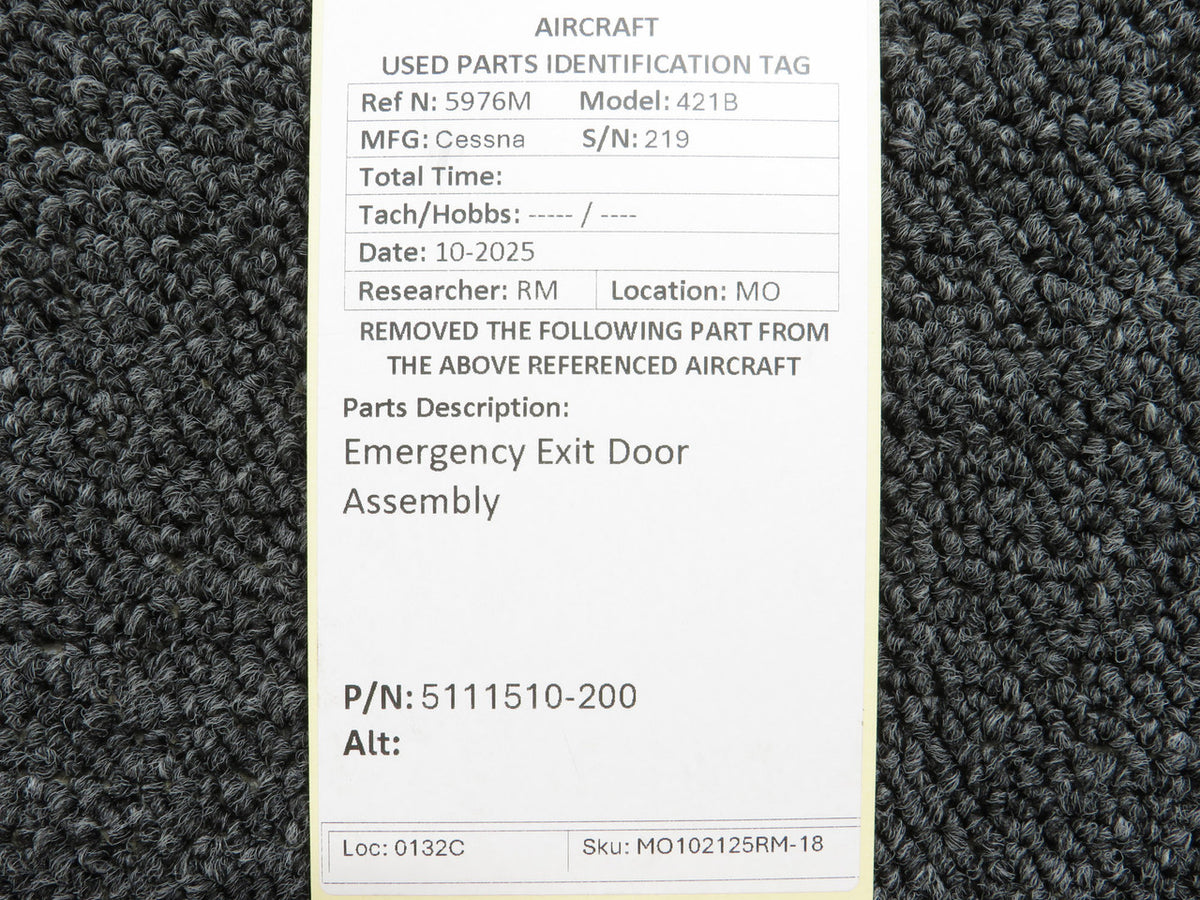The image size is (1200, 900).
Task: Click the 'REMOVED THE FOLLOWING PART FROM' line
Action: click(x=594, y=331)
